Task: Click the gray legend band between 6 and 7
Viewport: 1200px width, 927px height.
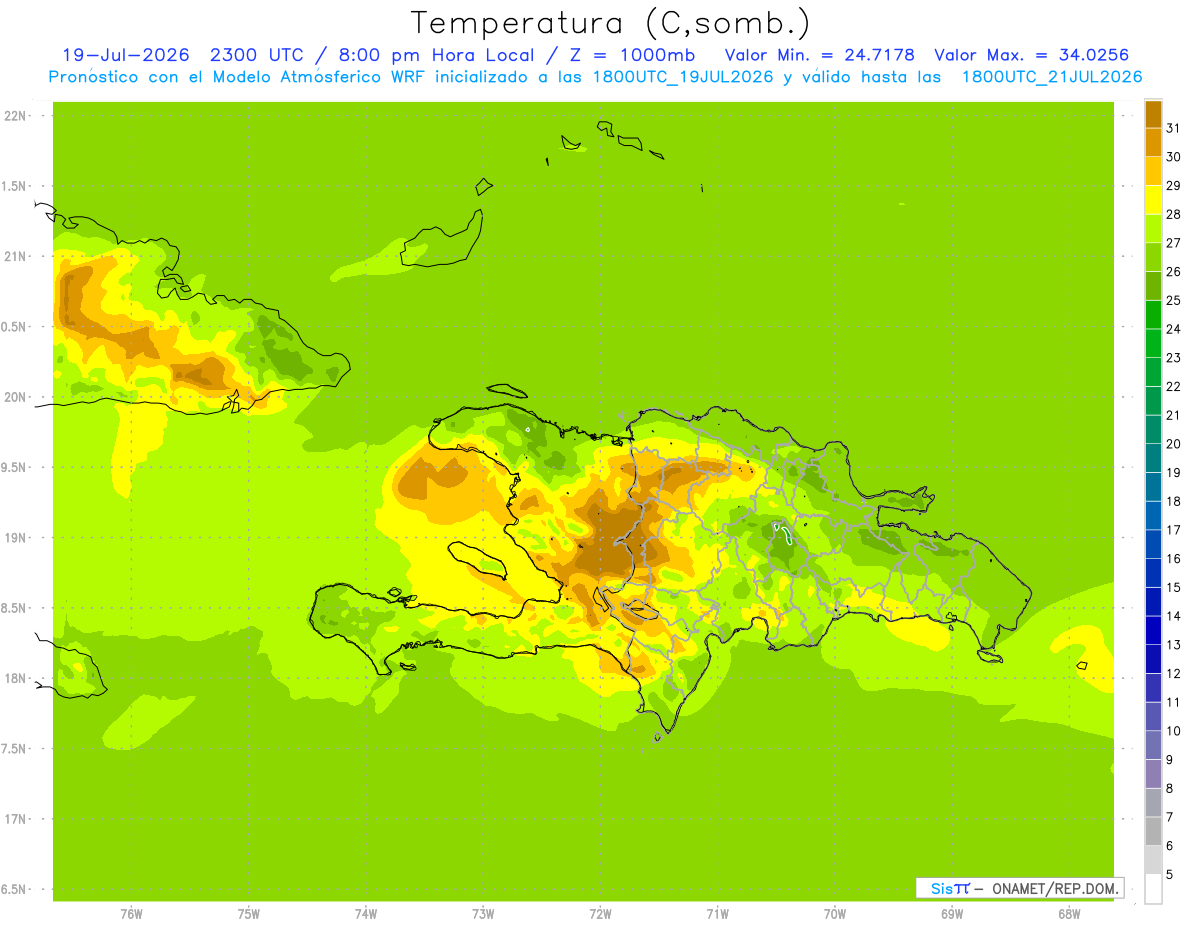Action: coord(1153,831)
